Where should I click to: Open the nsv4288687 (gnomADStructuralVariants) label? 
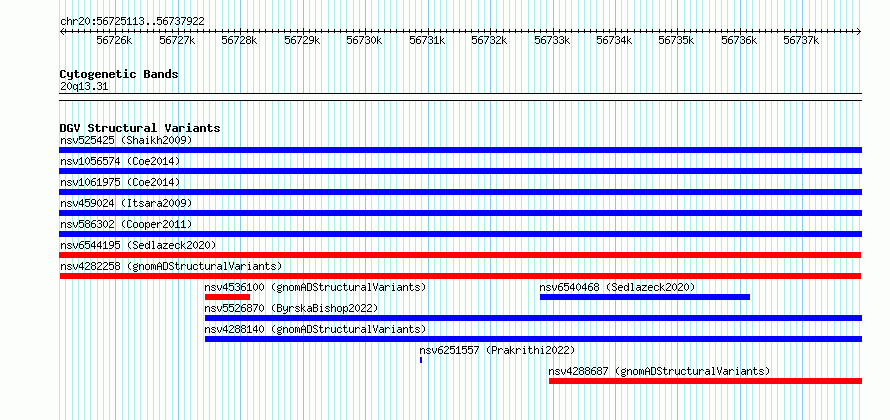(x=660, y=371)
